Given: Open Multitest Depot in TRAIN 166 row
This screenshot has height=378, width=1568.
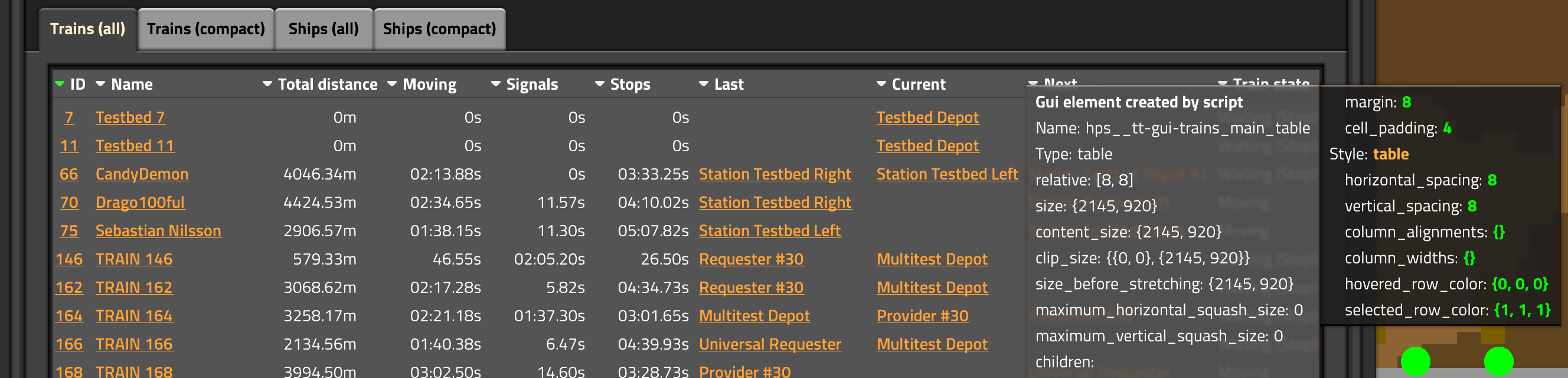Looking at the screenshot, I should coord(932,344).
